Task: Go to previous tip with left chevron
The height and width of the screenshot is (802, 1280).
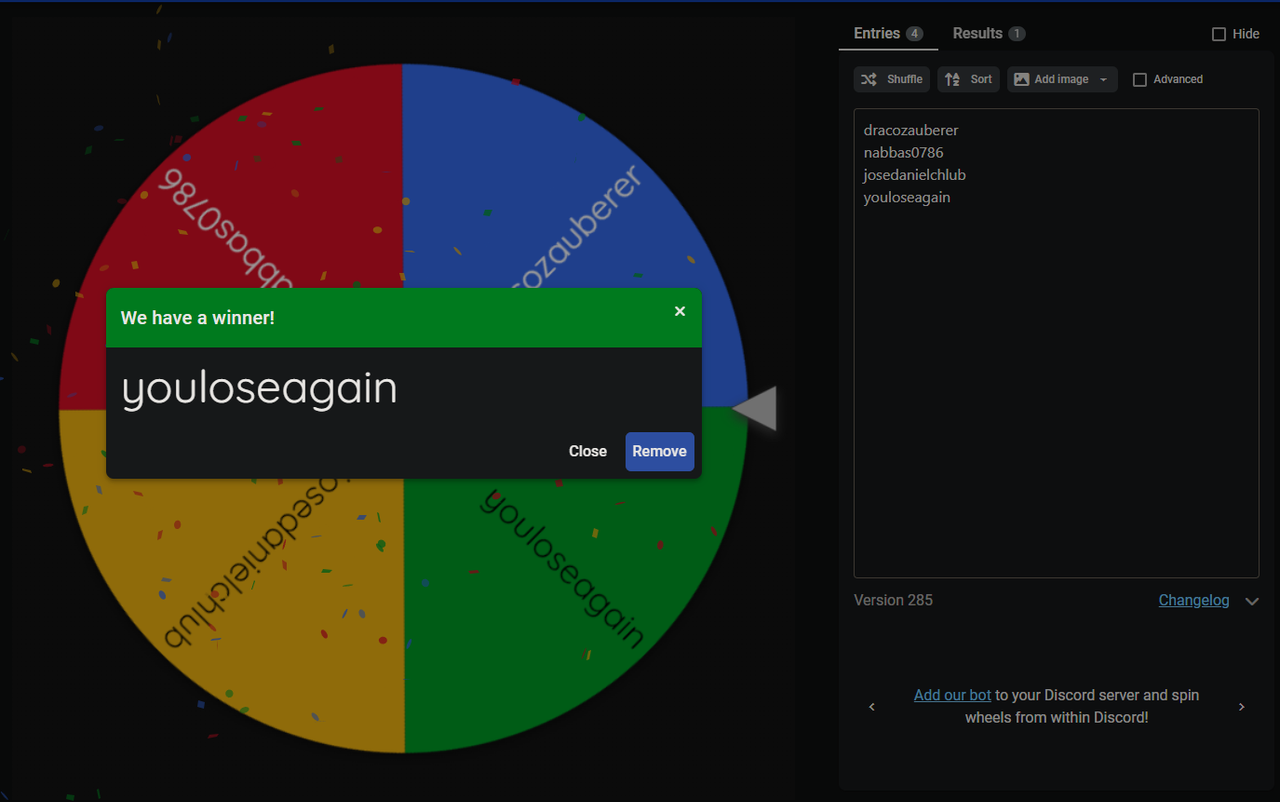Action: [872, 707]
